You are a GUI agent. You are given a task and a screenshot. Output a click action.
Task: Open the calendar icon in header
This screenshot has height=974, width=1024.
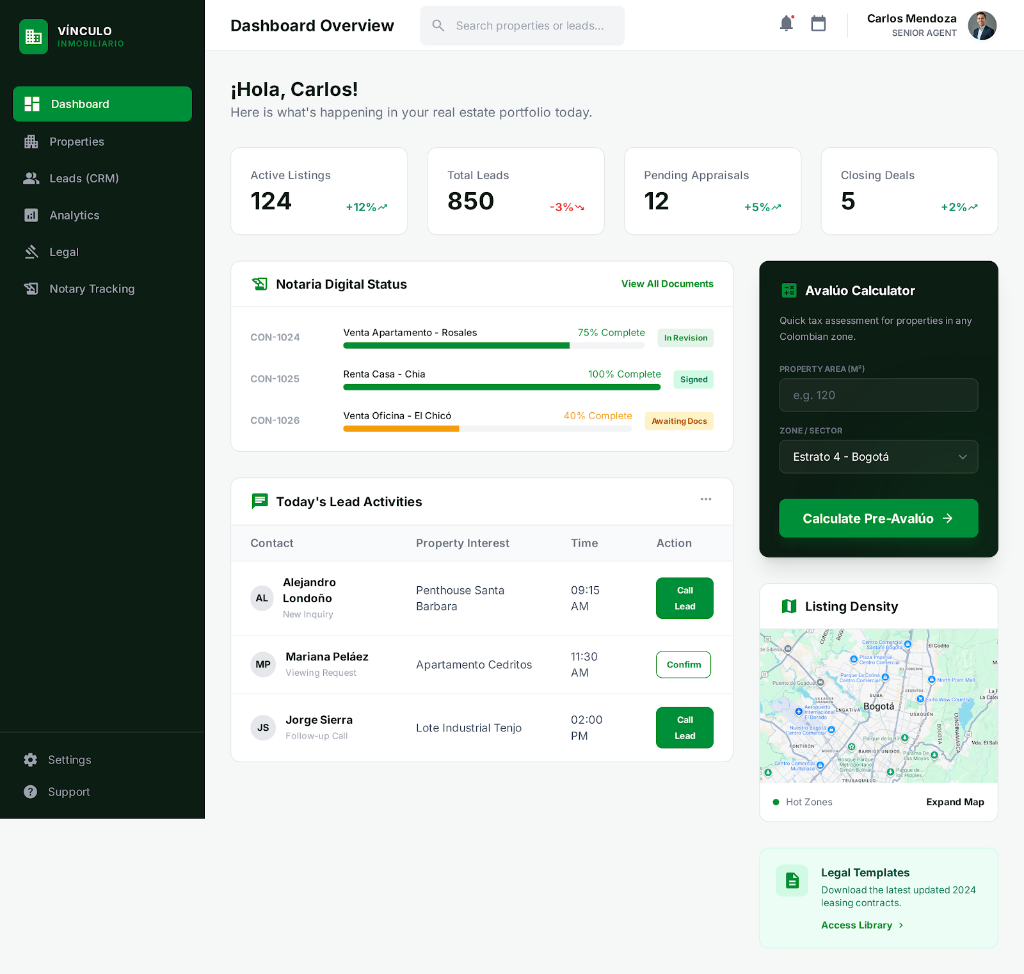pos(818,24)
